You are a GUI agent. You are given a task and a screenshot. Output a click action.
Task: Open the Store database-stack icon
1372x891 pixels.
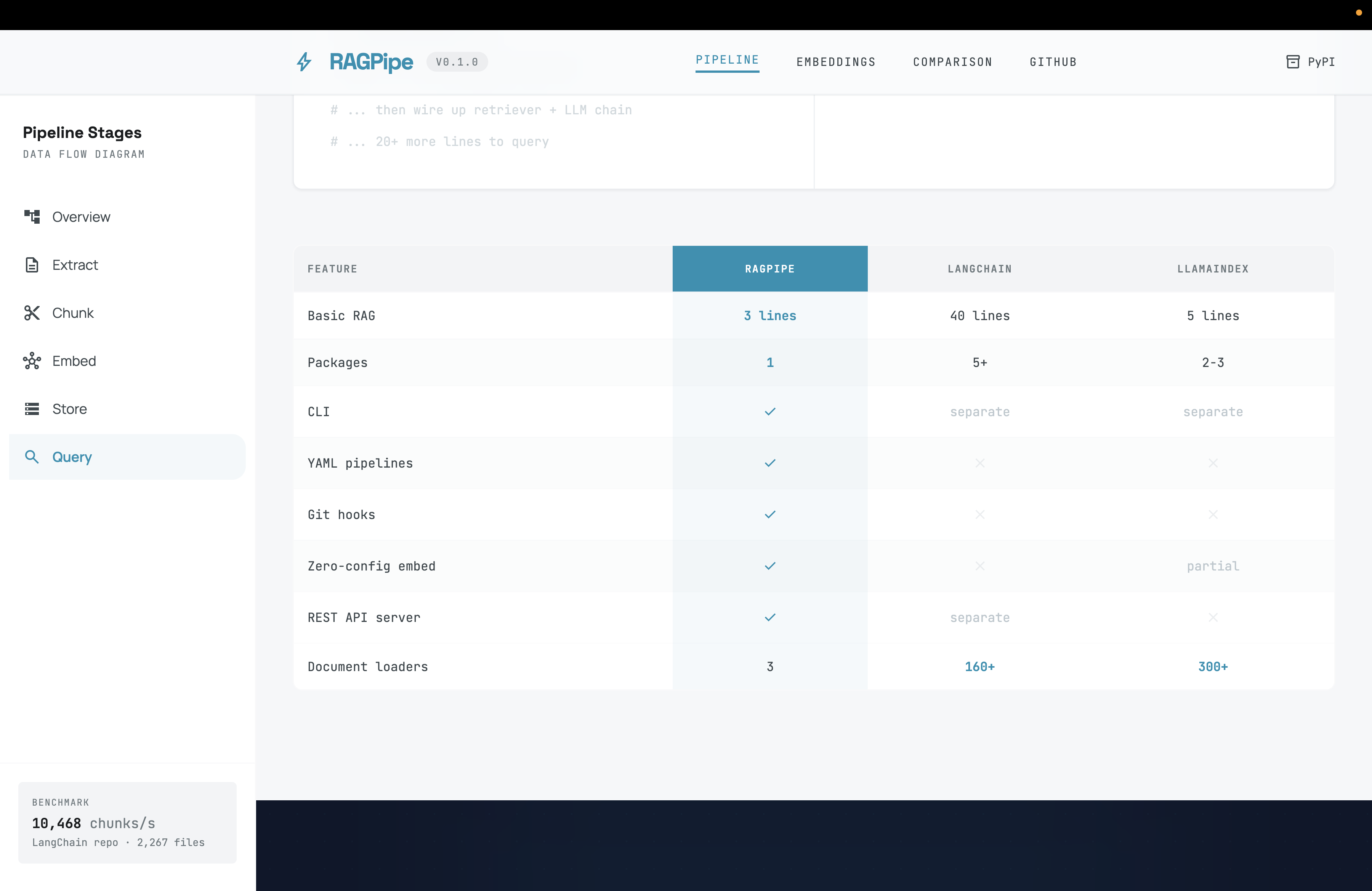(32, 409)
